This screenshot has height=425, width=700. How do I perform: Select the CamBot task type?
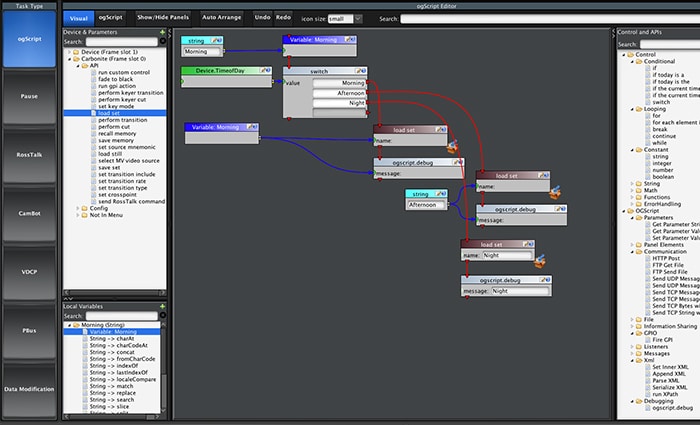29,213
